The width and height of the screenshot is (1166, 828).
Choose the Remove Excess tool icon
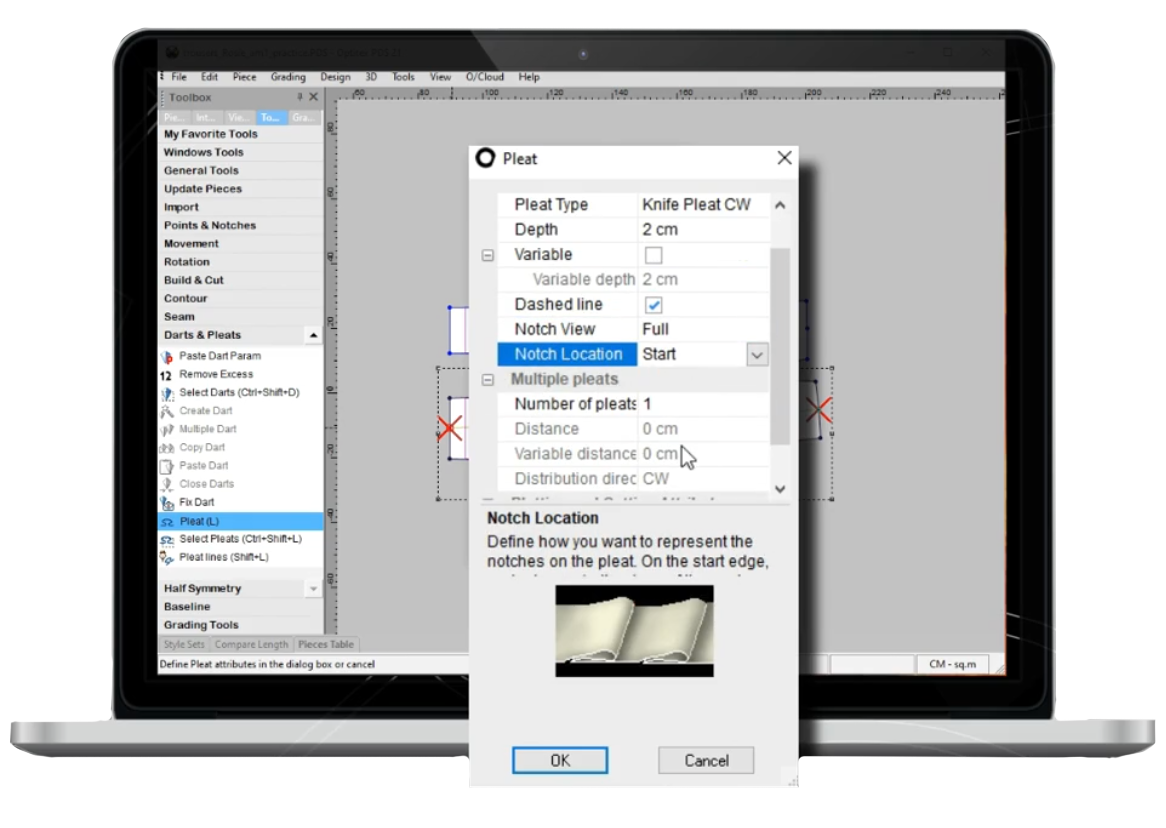(x=168, y=374)
